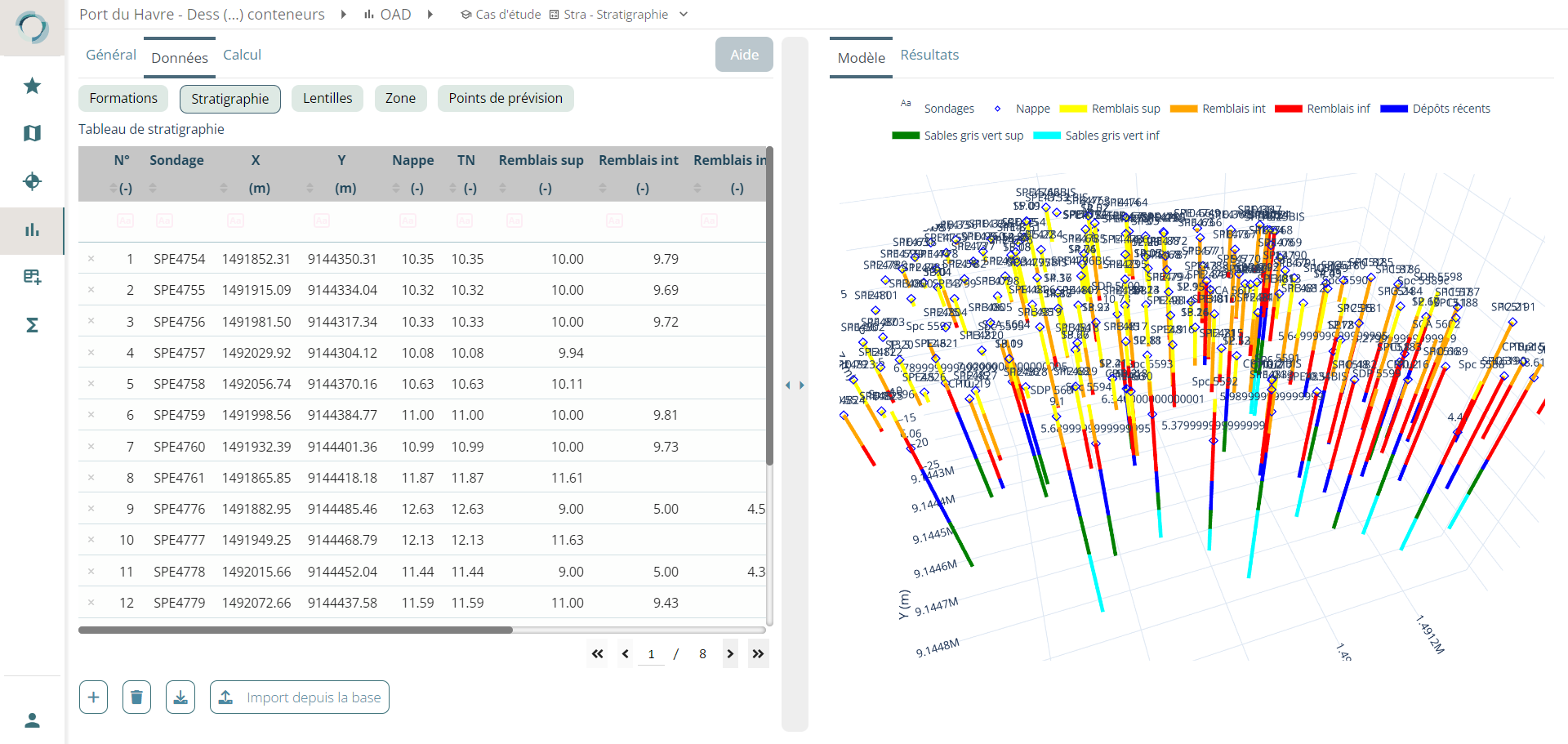Screen dimensions: 1568x744
Task: Switch to the Résultats tab
Action: click(929, 55)
